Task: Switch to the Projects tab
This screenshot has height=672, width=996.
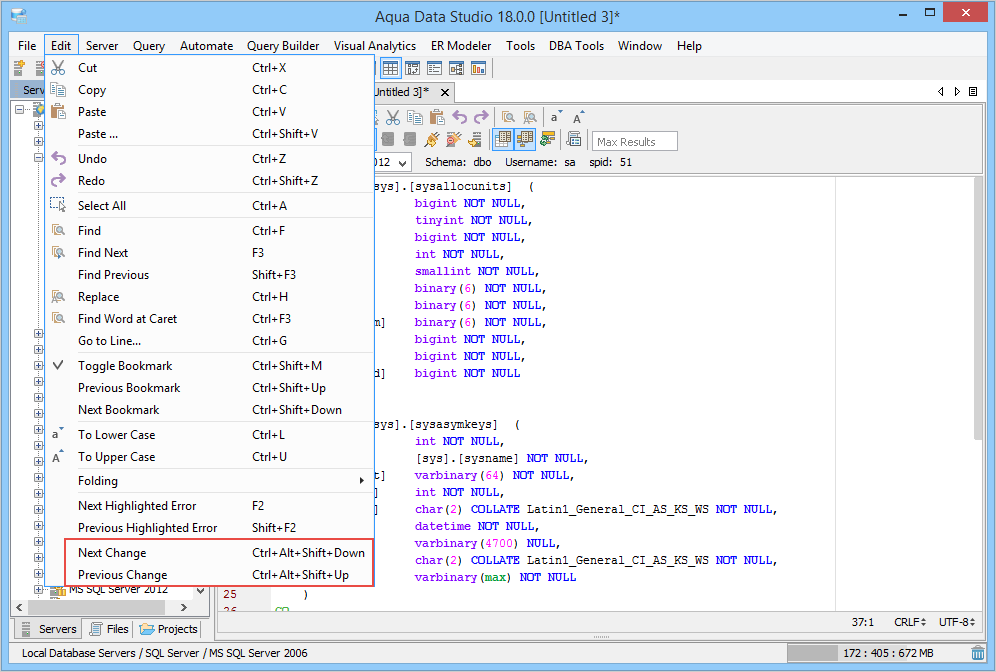Action: 169,629
